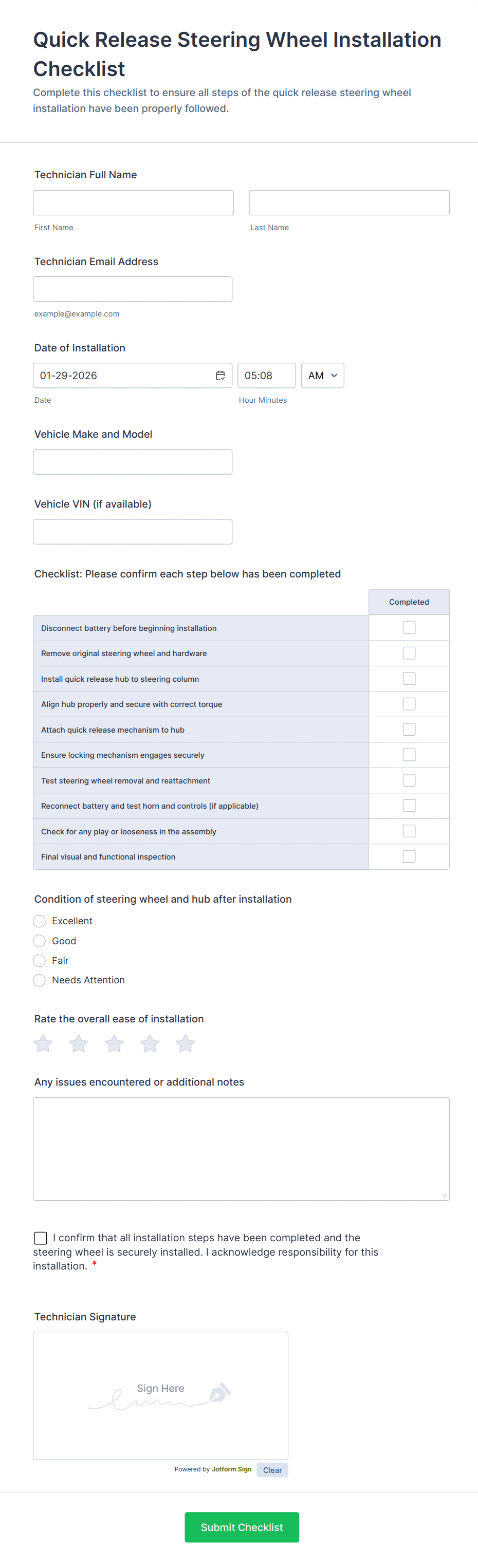Rate installation ease three stars

tap(115, 1043)
